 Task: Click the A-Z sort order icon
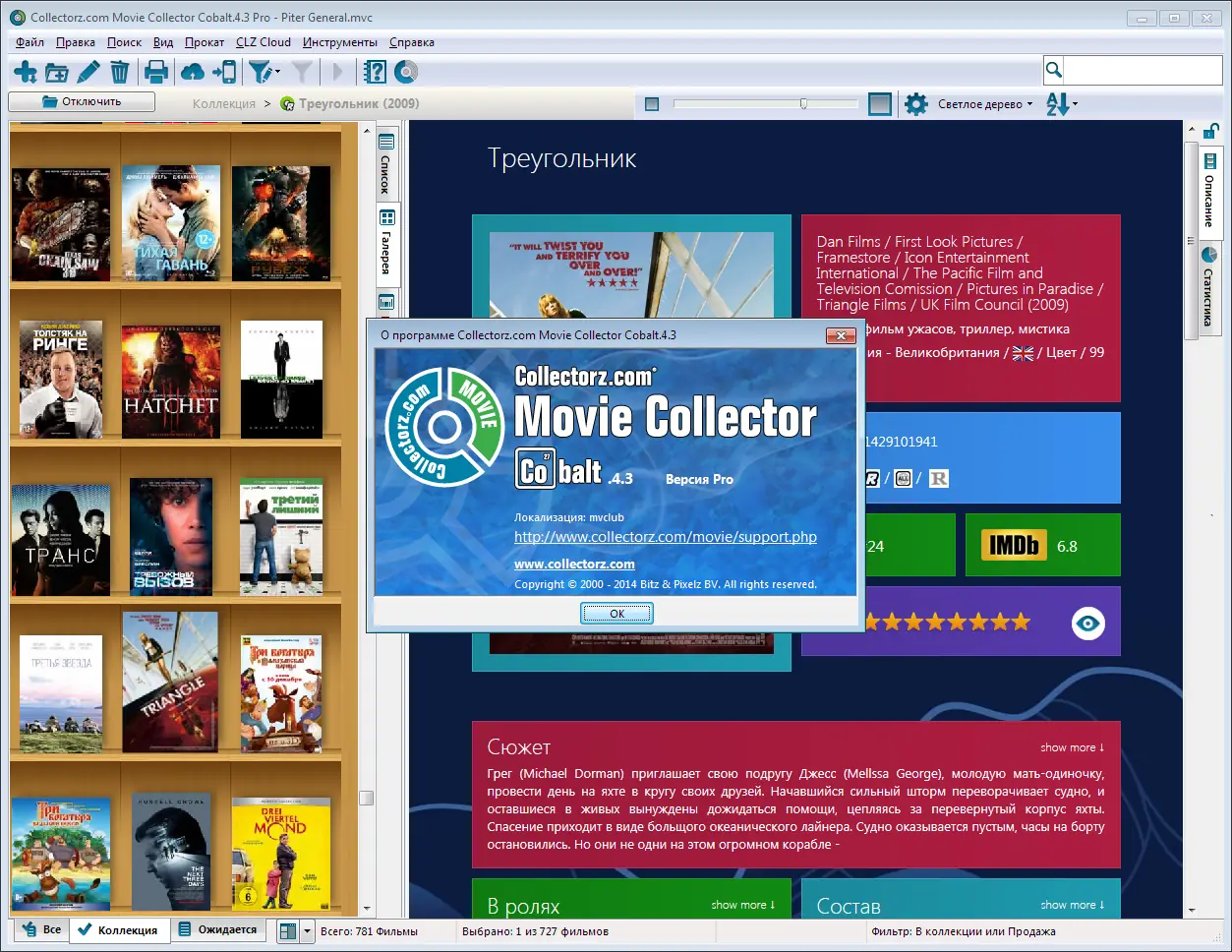coord(1057,104)
